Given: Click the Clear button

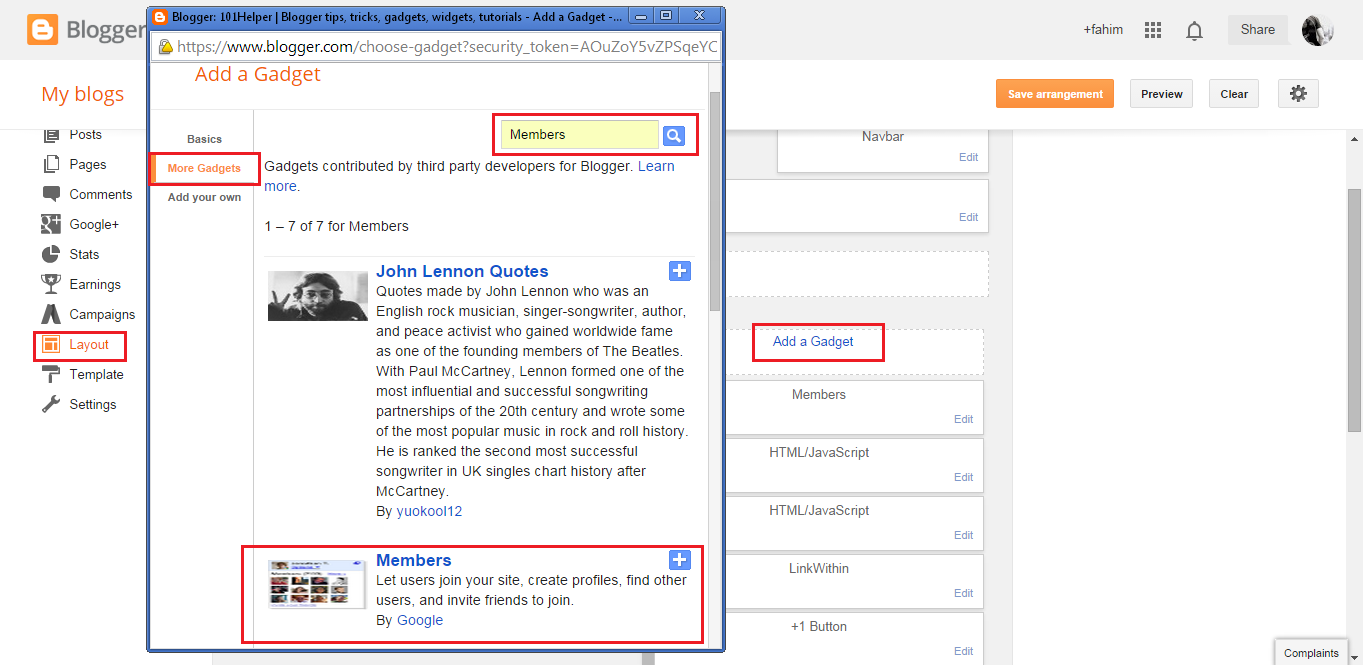Looking at the screenshot, I should [1234, 94].
